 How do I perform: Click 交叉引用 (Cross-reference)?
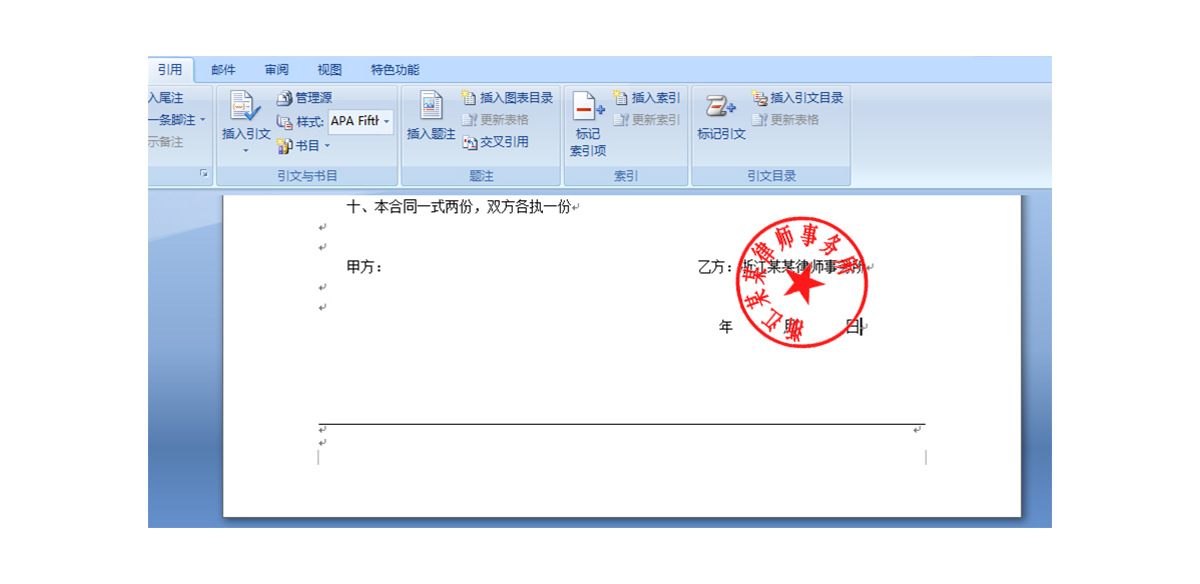click(x=495, y=142)
